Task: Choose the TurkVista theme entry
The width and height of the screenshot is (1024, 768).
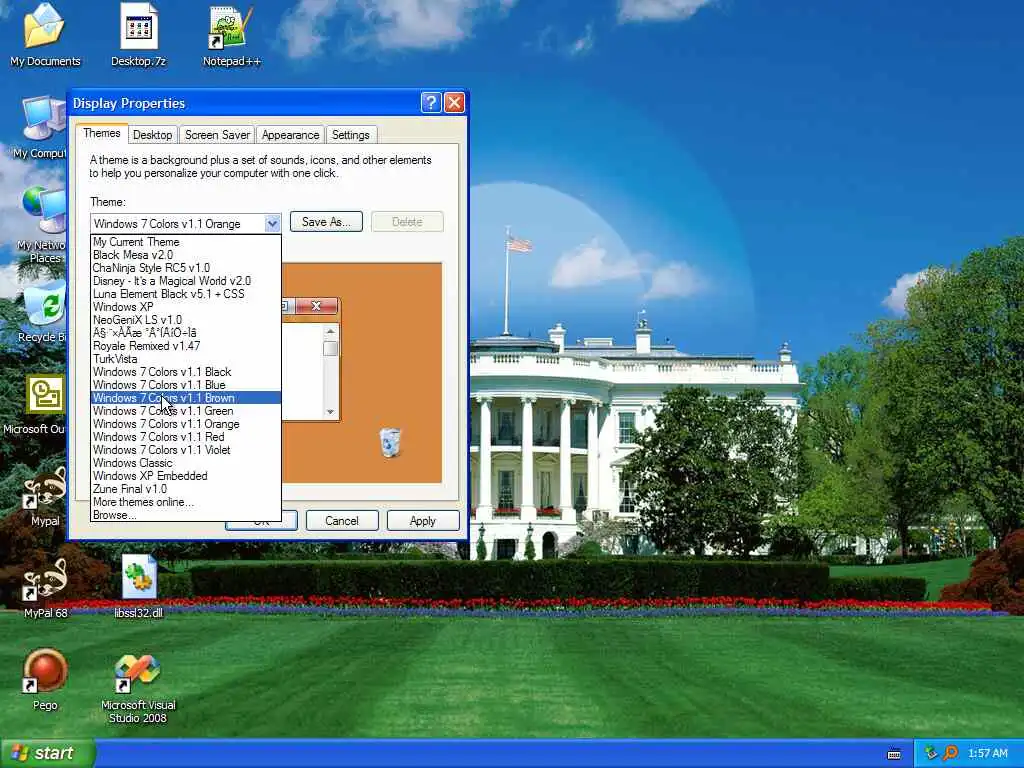Action: (185, 359)
